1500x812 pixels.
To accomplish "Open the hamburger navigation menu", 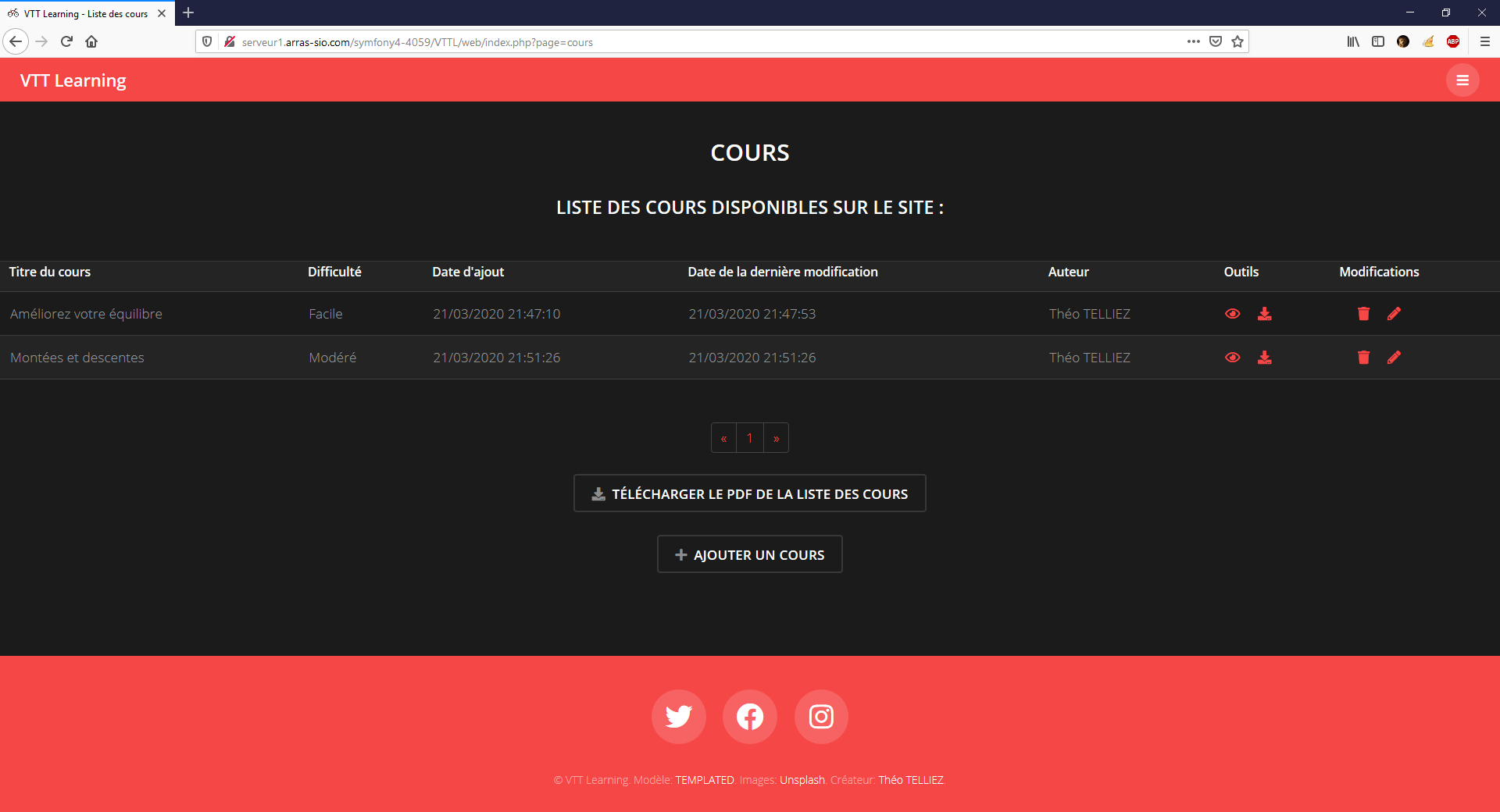I will 1462,80.
